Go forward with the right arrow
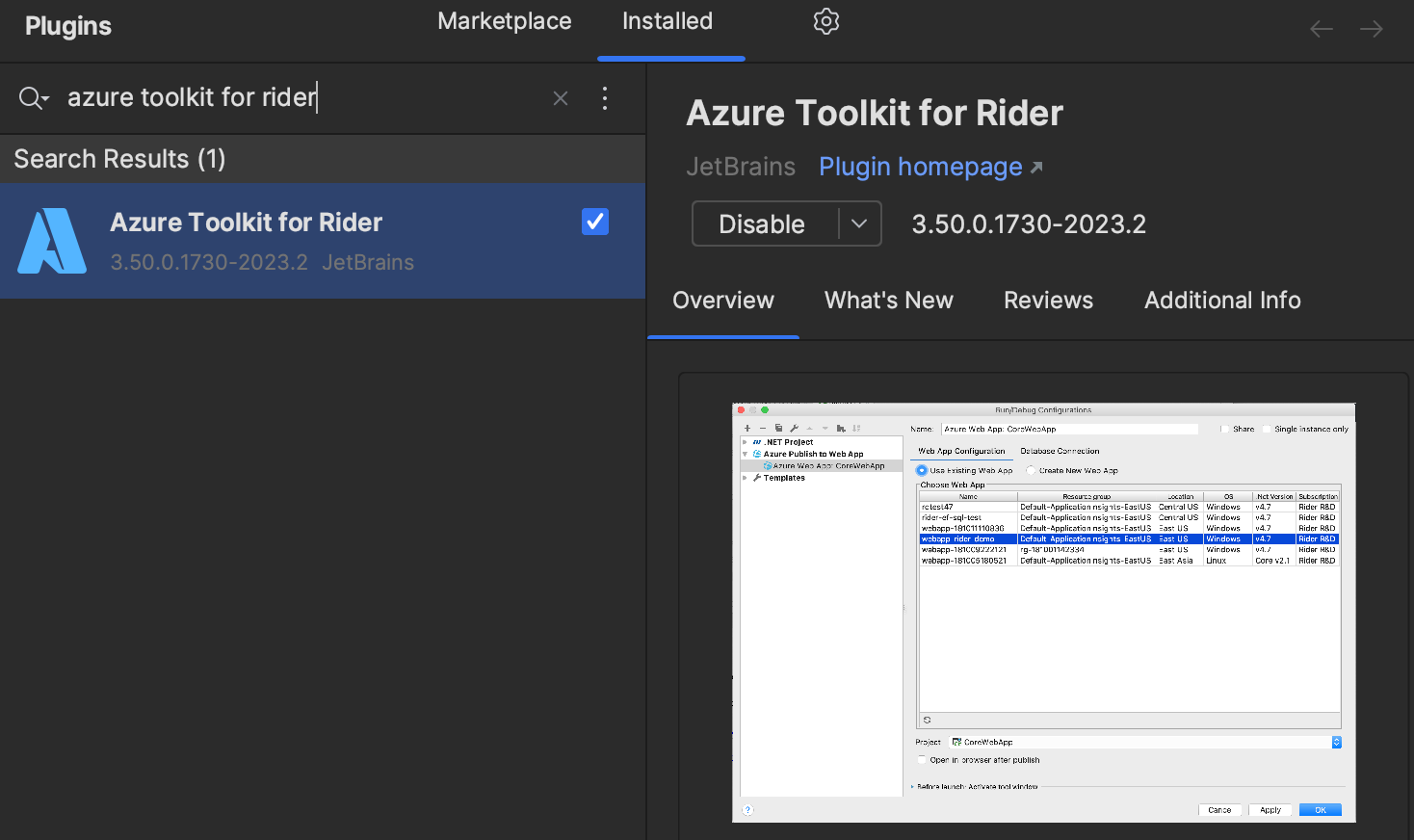Image resolution: width=1414 pixels, height=840 pixels. click(x=1372, y=29)
